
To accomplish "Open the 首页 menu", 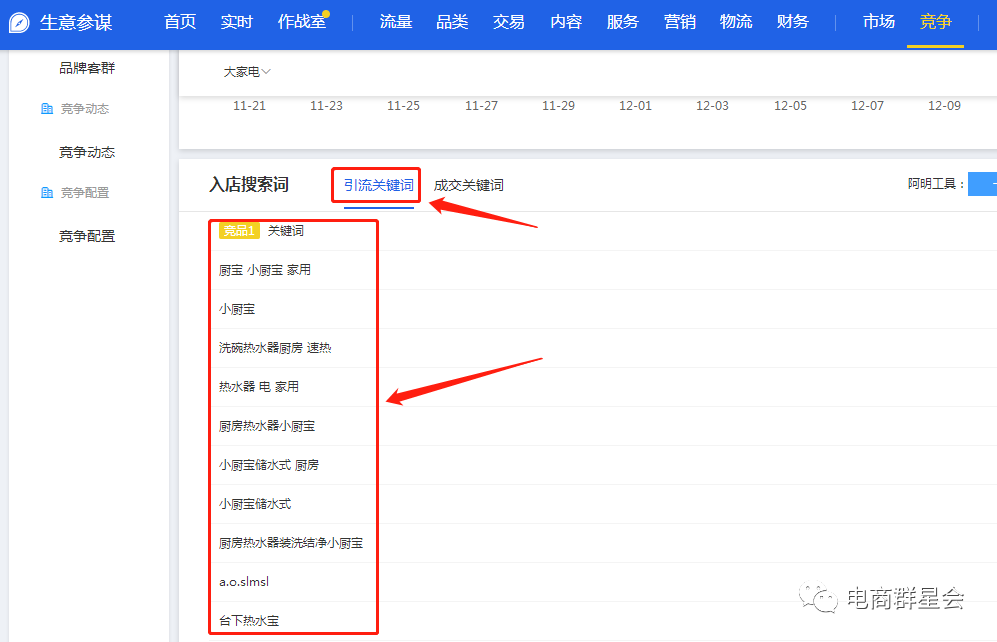I will (x=180, y=22).
